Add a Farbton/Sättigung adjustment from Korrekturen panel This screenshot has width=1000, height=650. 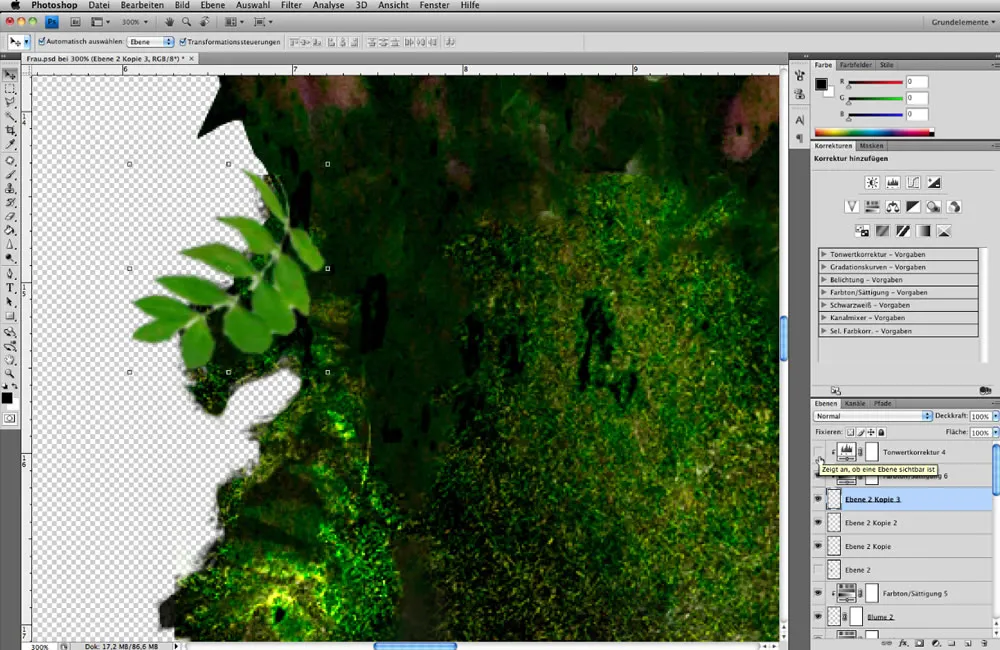[x=872, y=206]
